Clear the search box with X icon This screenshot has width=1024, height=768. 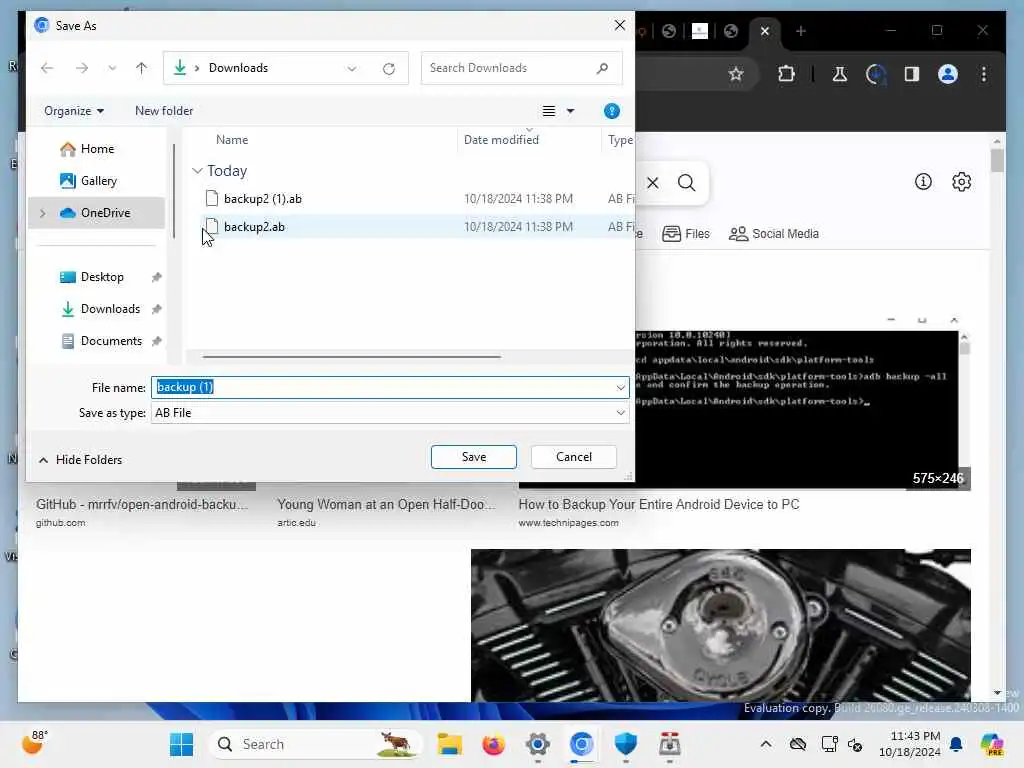(652, 183)
